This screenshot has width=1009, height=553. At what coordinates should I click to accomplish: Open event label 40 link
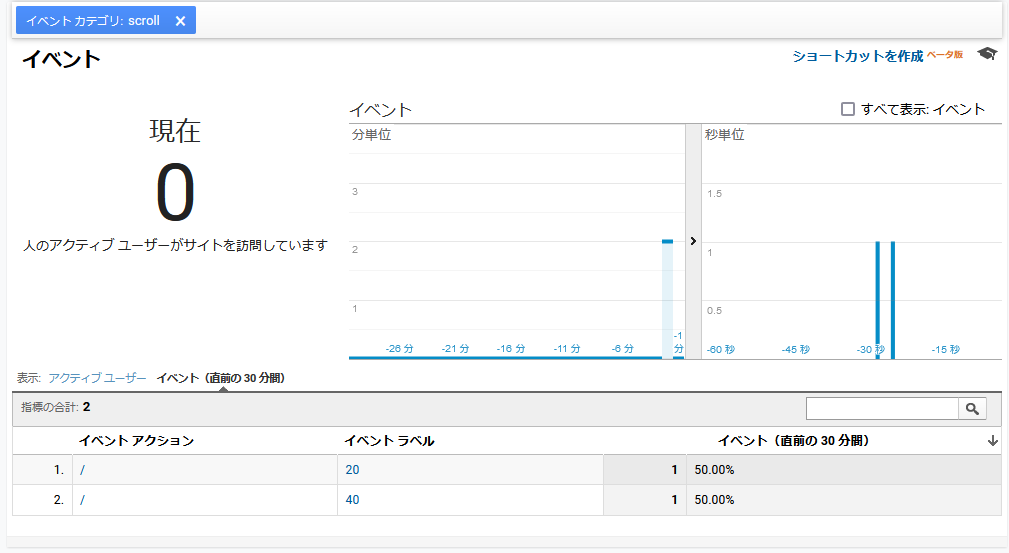tap(352, 500)
